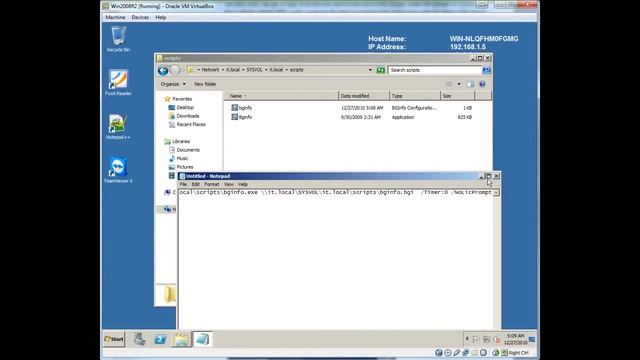Click the VirtualBox network adapter status icon
This screenshot has width=640, height=360.
(x=465, y=353)
